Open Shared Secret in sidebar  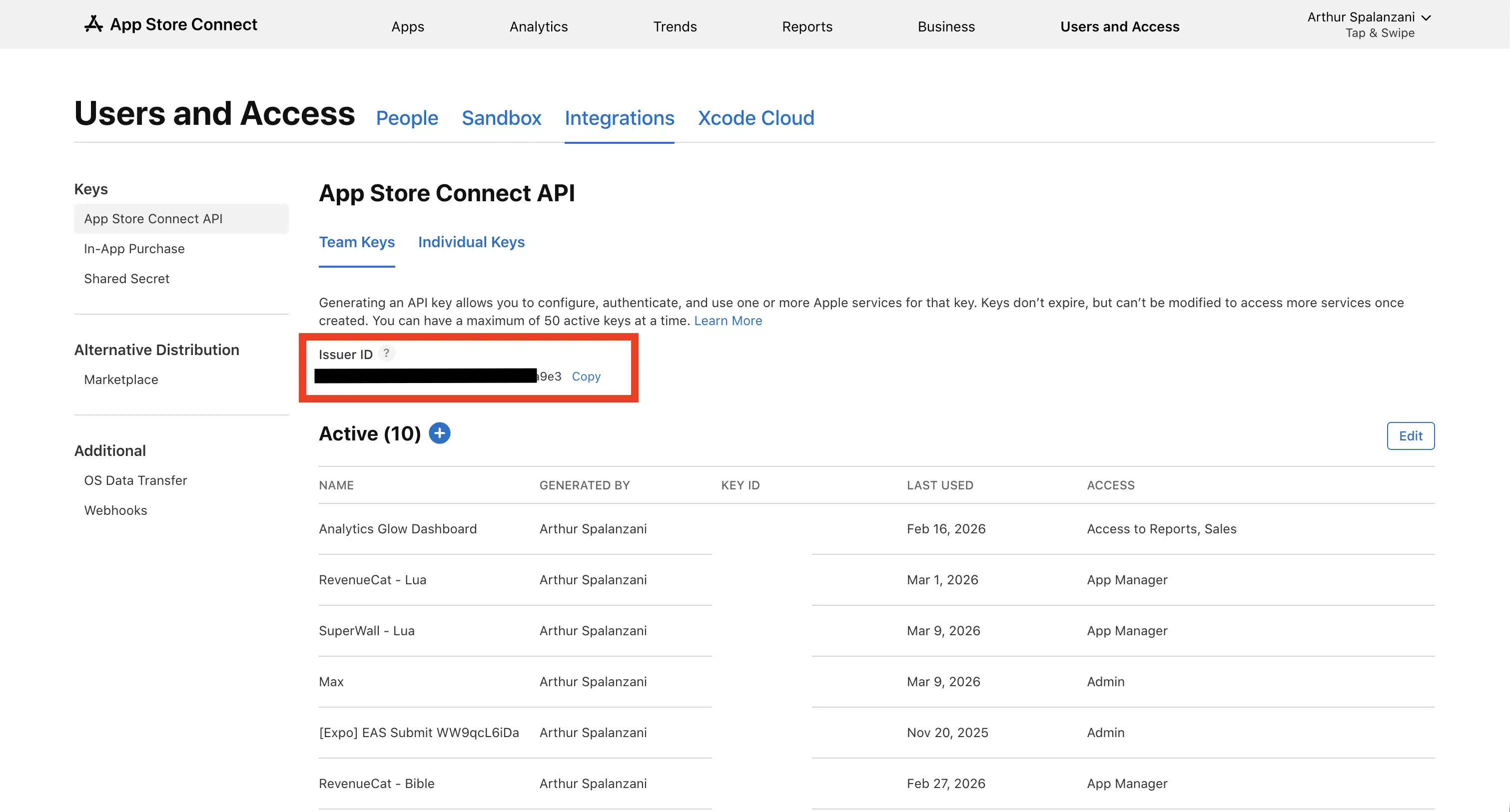click(126, 278)
